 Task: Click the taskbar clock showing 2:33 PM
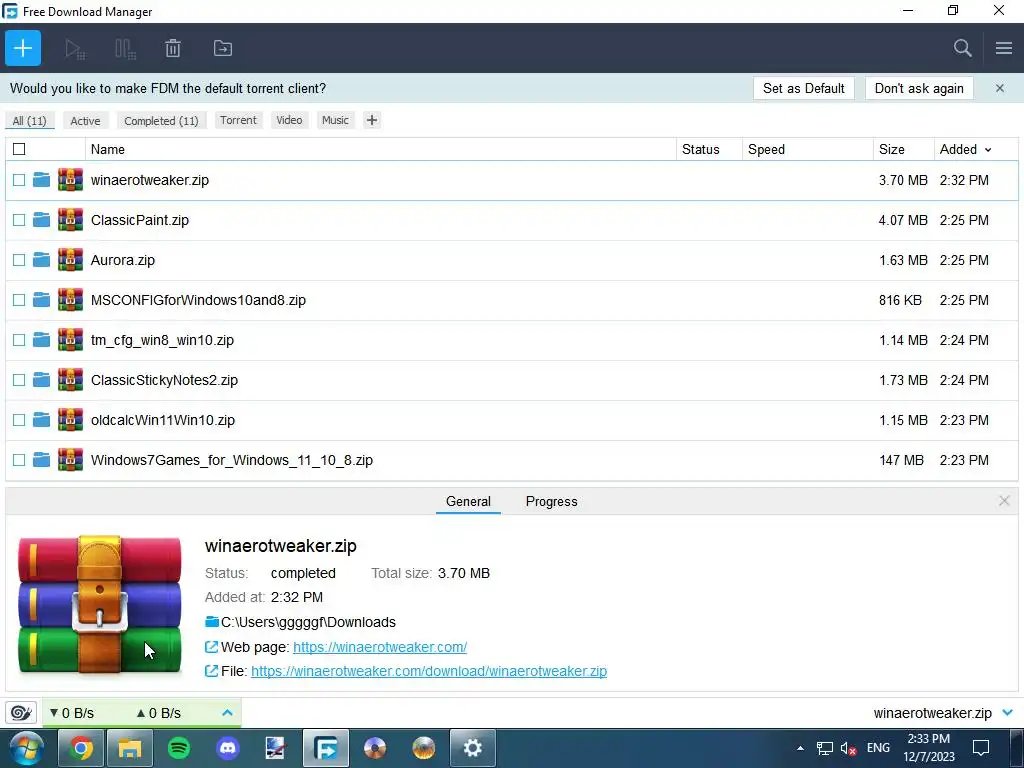pos(929,748)
